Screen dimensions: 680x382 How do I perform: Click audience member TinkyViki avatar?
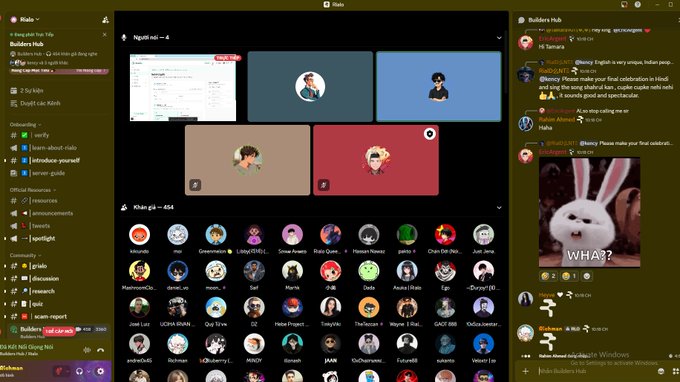coord(330,307)
